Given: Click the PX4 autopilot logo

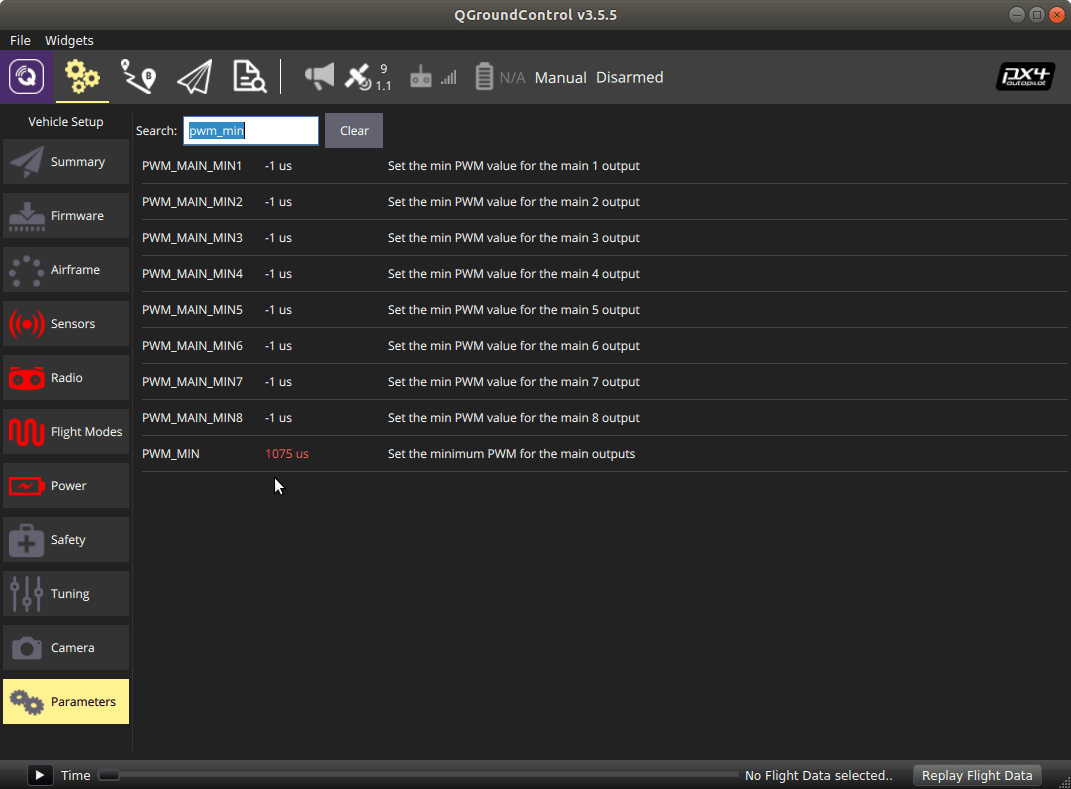Looking at the screenshot, I should click(x=1025, y=77).
